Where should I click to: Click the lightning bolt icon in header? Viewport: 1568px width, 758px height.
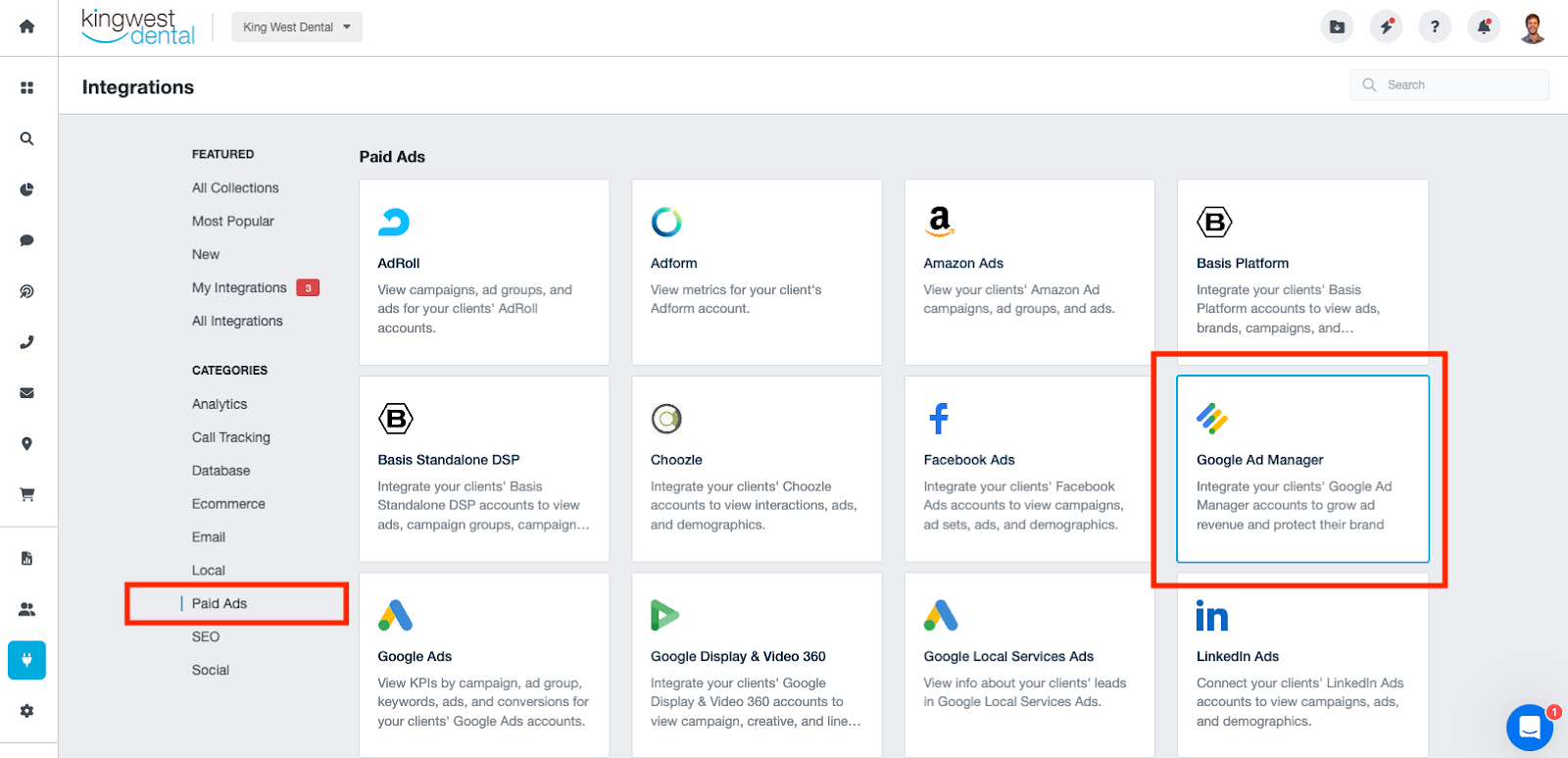point(1386,26)
